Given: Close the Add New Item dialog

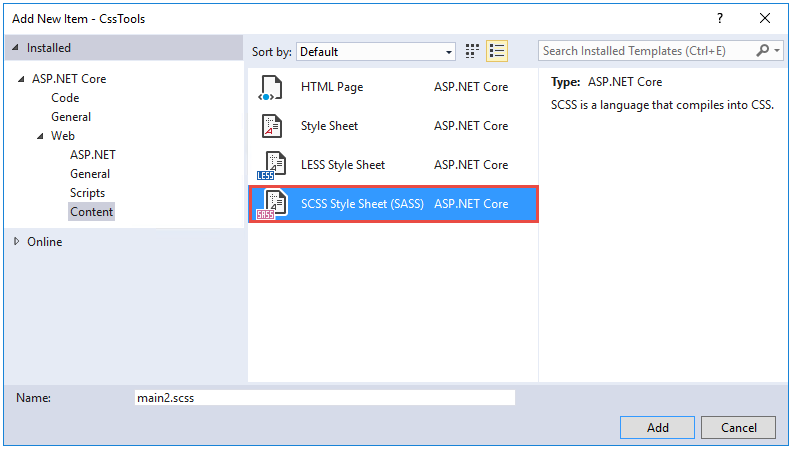Looking at the screenshot, I should 765,19.
